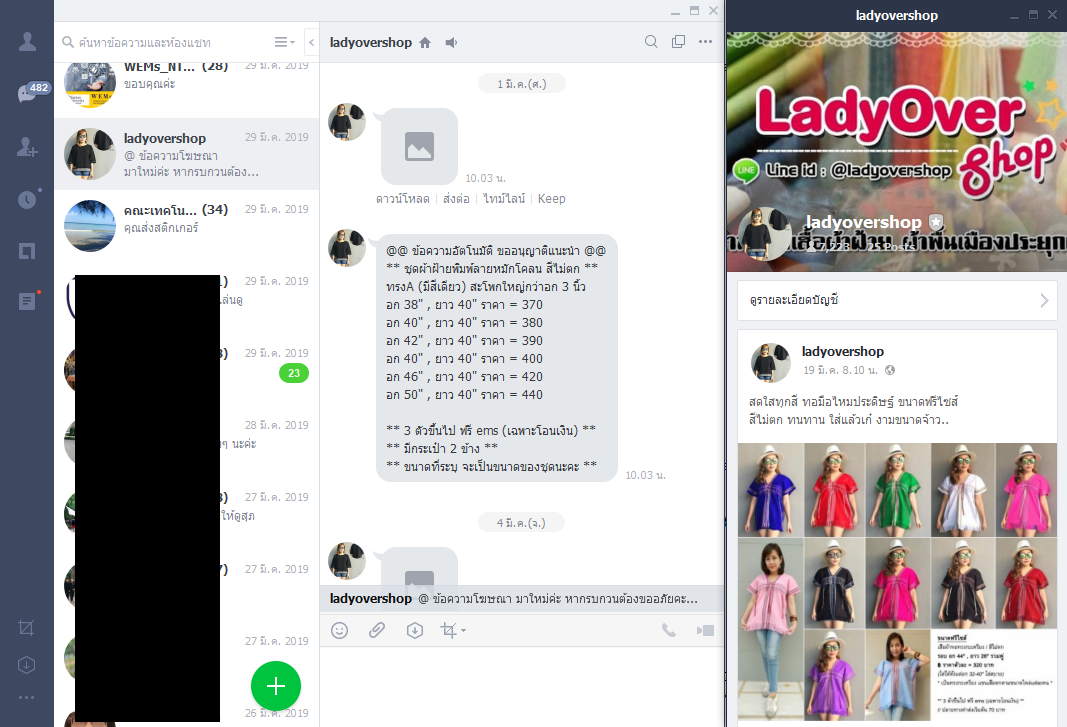This screenshot has width=1067, height=727.
Task: Click the chat search input field
Action: 167,42
